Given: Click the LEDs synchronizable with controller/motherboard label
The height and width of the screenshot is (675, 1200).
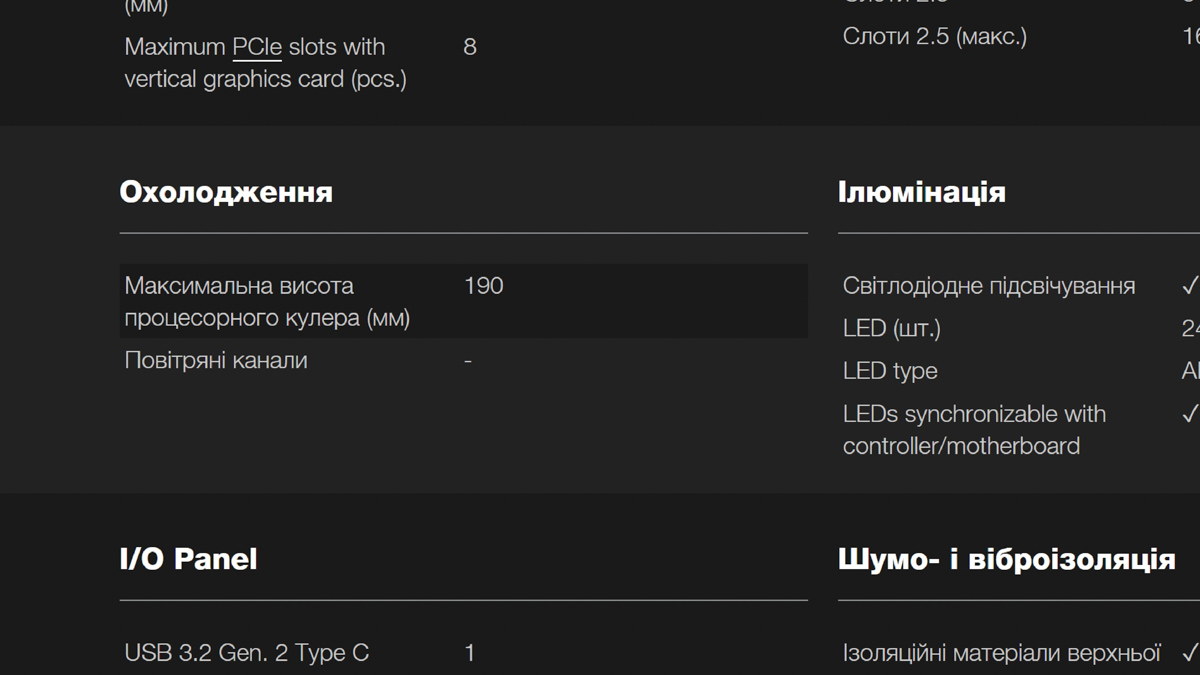Looking at the screenshot, I should tap(975, 430).
